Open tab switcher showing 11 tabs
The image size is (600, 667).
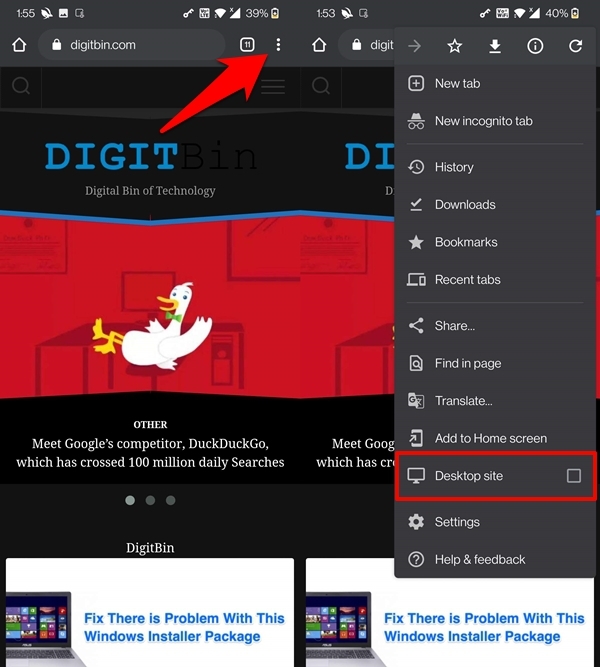(247, 45)
